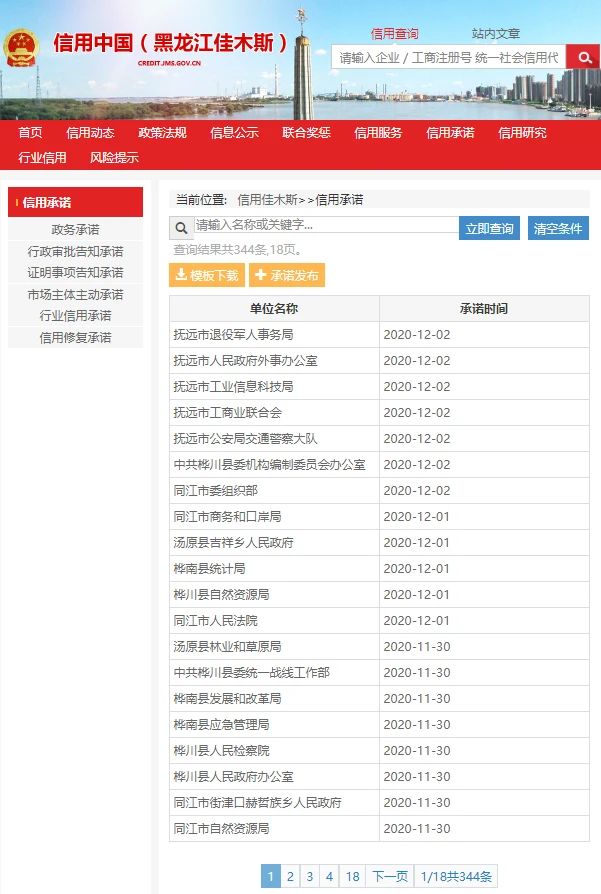Open 信用动态 in navigation bar

[x=90, y=133]
